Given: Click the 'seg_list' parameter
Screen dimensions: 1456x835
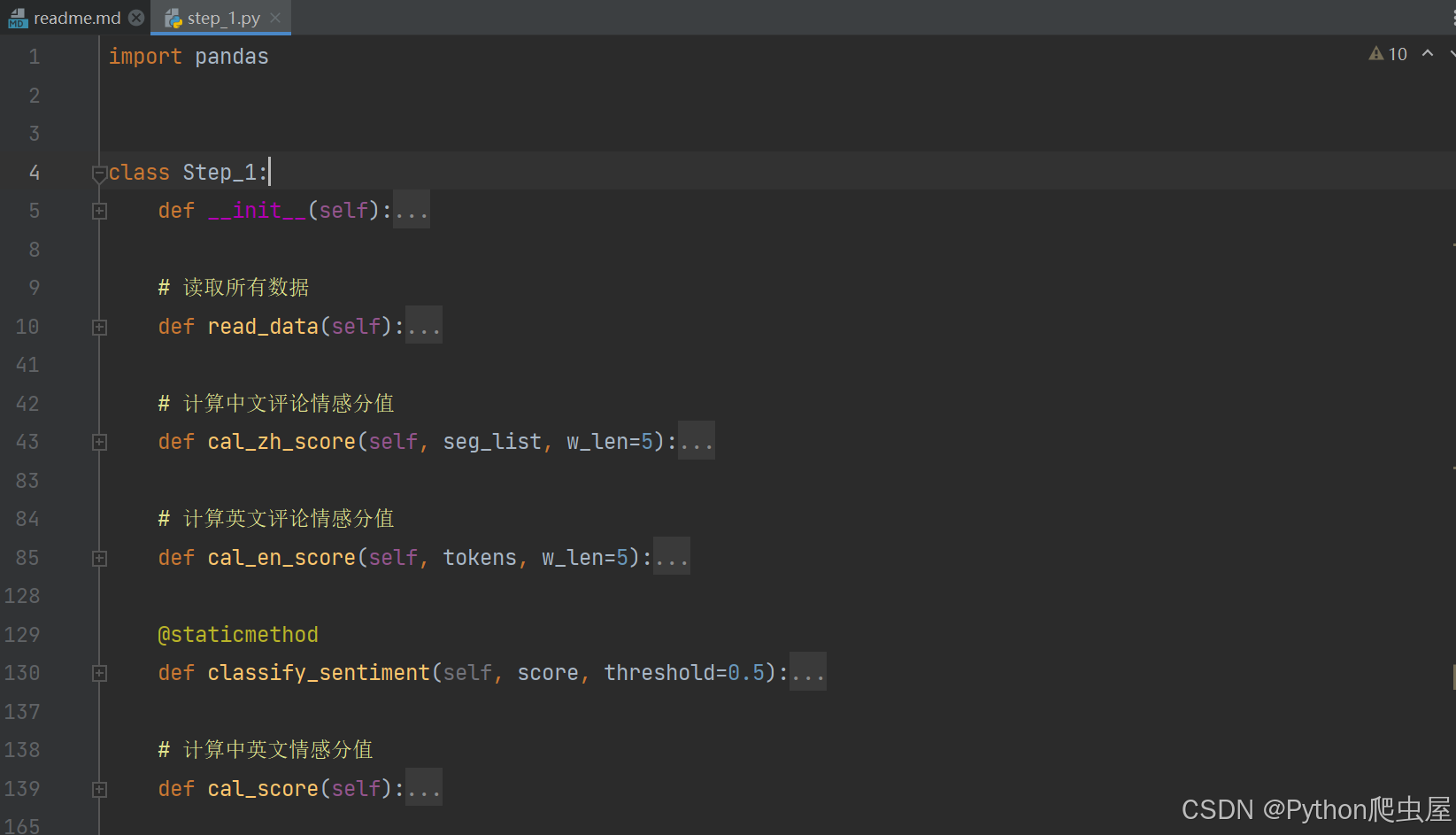Looking at the screenshot, I should pyautogui.click(x=492, y=441).
